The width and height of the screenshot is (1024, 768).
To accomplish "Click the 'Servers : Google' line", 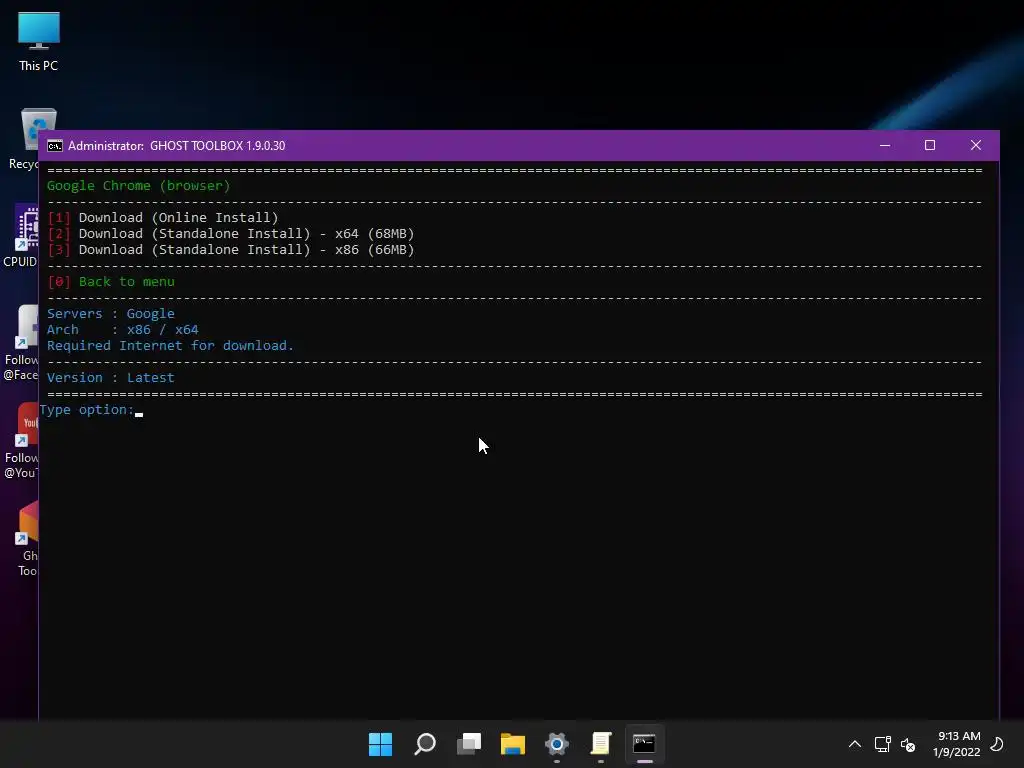I will pos(110,313).
